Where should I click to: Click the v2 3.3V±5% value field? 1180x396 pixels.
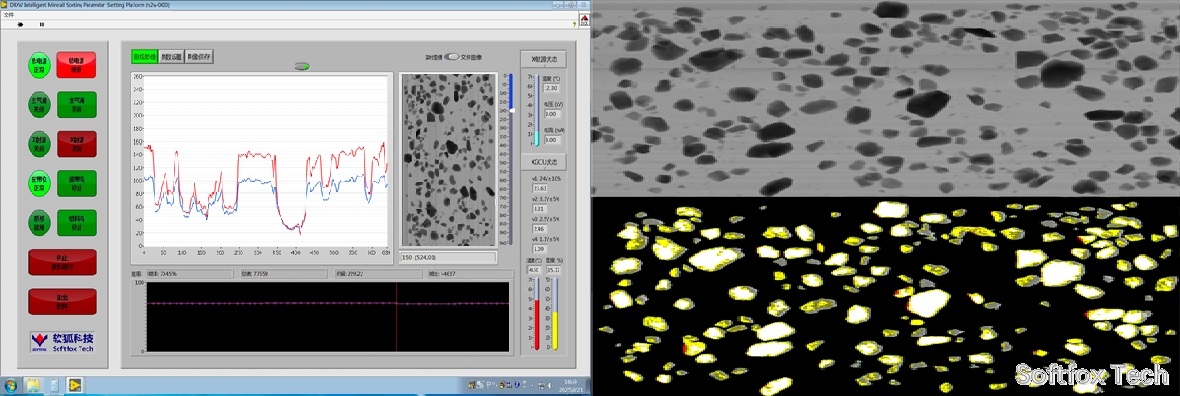(x=540, y=208)
